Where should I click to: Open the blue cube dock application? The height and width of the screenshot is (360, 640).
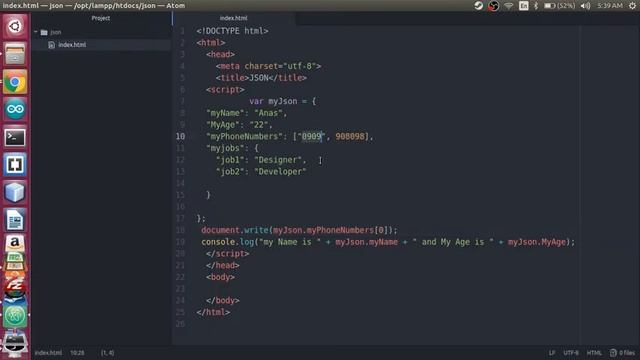15,192
